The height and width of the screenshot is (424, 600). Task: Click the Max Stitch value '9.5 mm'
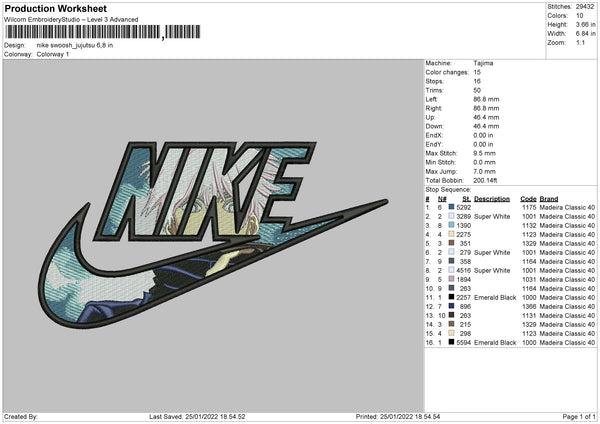click(484, 153)
